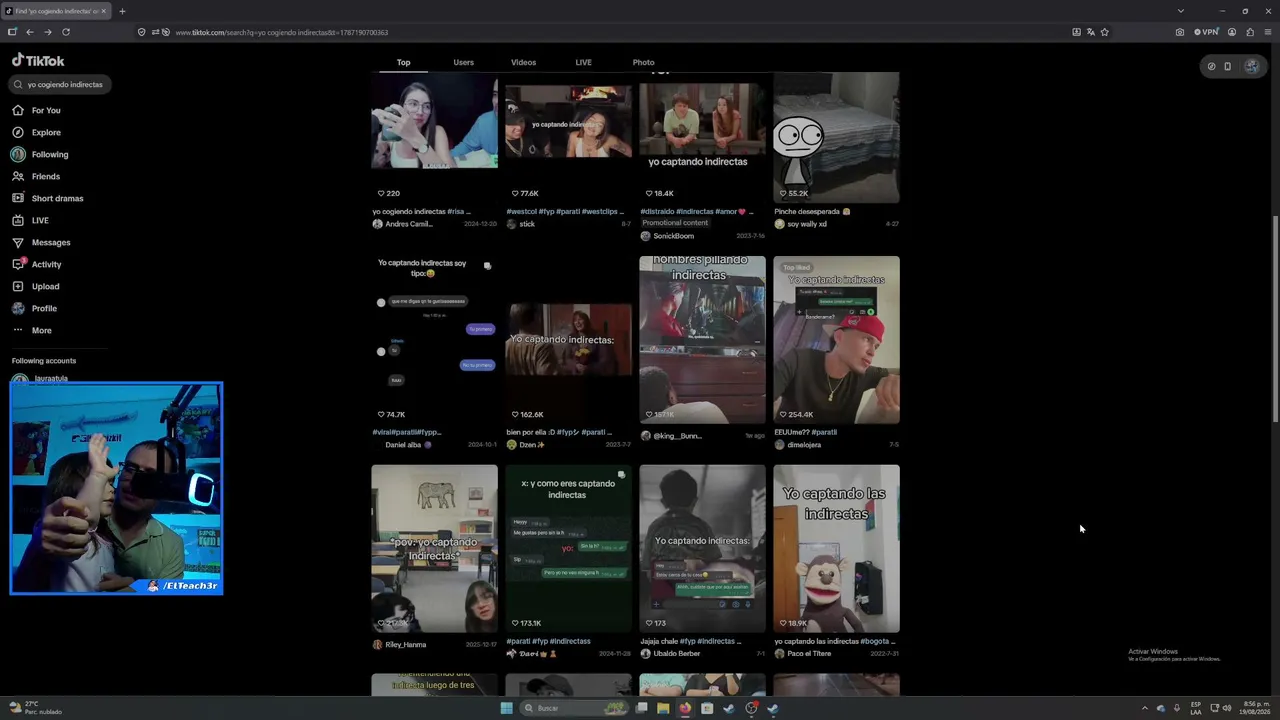Viewport: 1280px width, 720px height.
Task: Show hidden system tray icons
Action: coord(1145,708)
